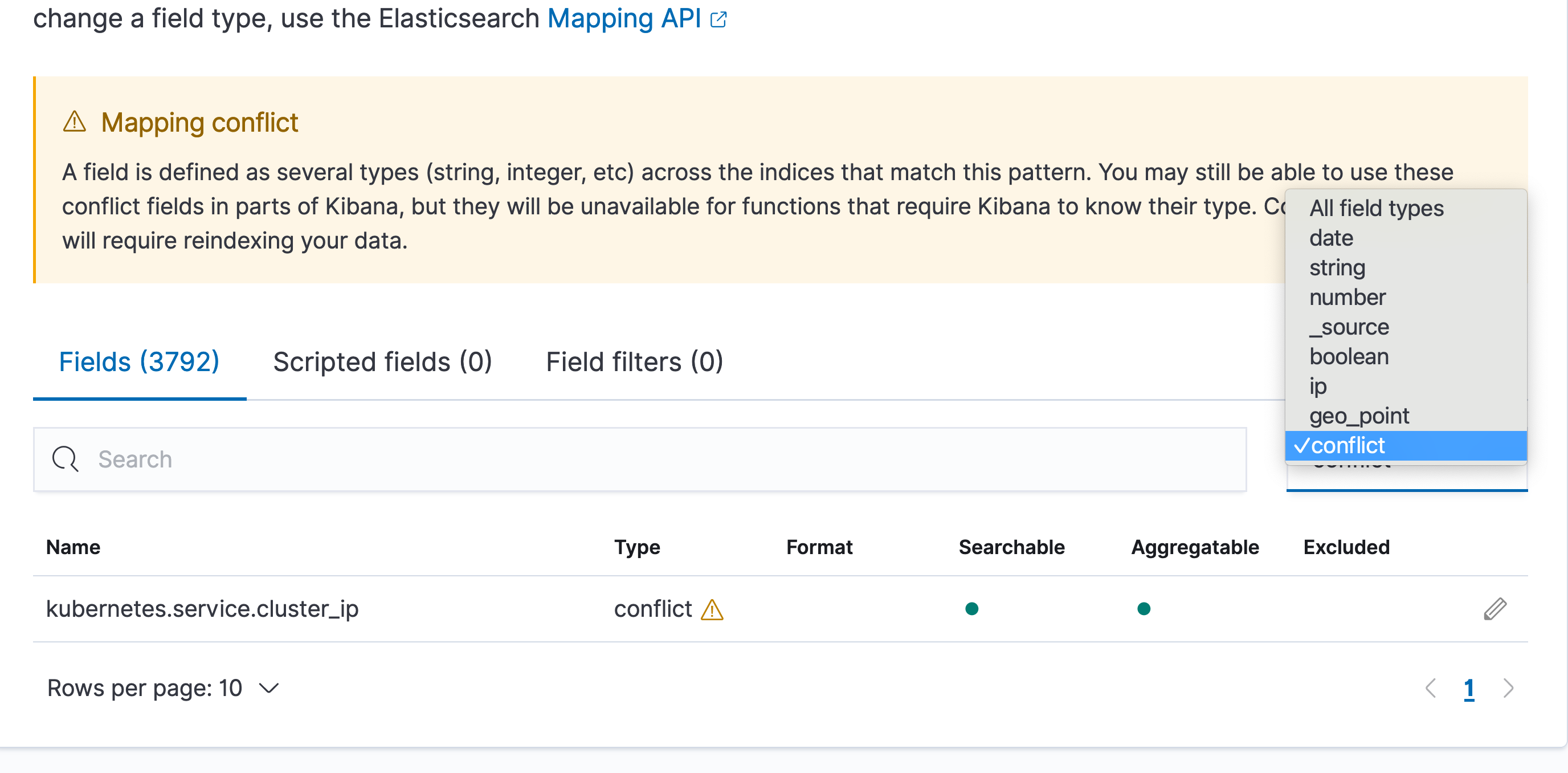This screenshot has width=1568, height=773.
Task: Click the green Searchable dot indicator
Action: coord(971,608)
